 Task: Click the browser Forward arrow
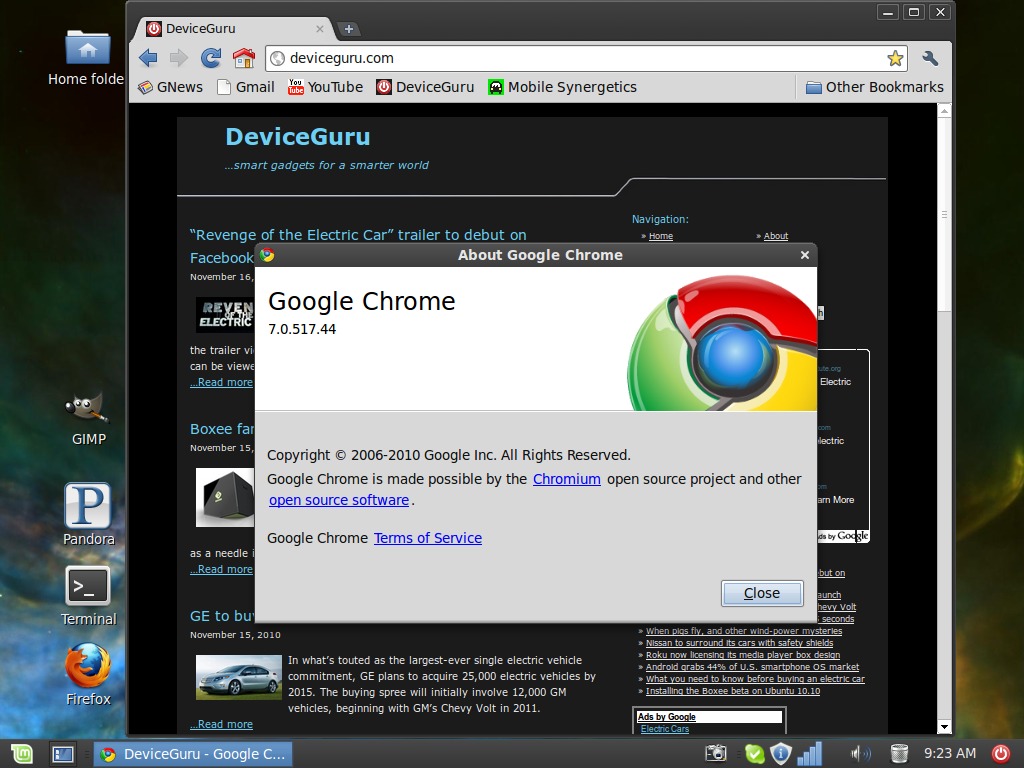coord(178,58)
